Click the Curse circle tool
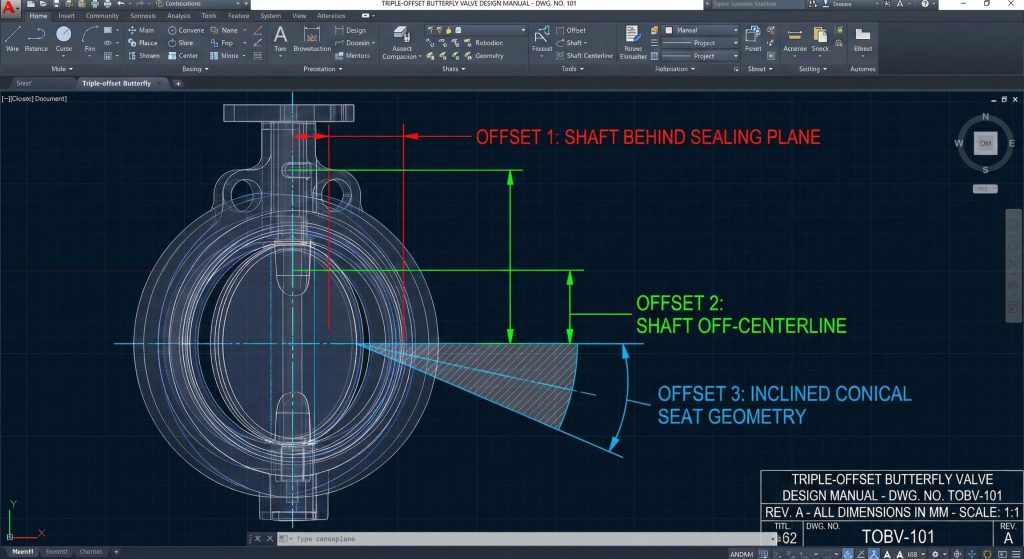This screenshot has width=1024, height=559. 64,39
